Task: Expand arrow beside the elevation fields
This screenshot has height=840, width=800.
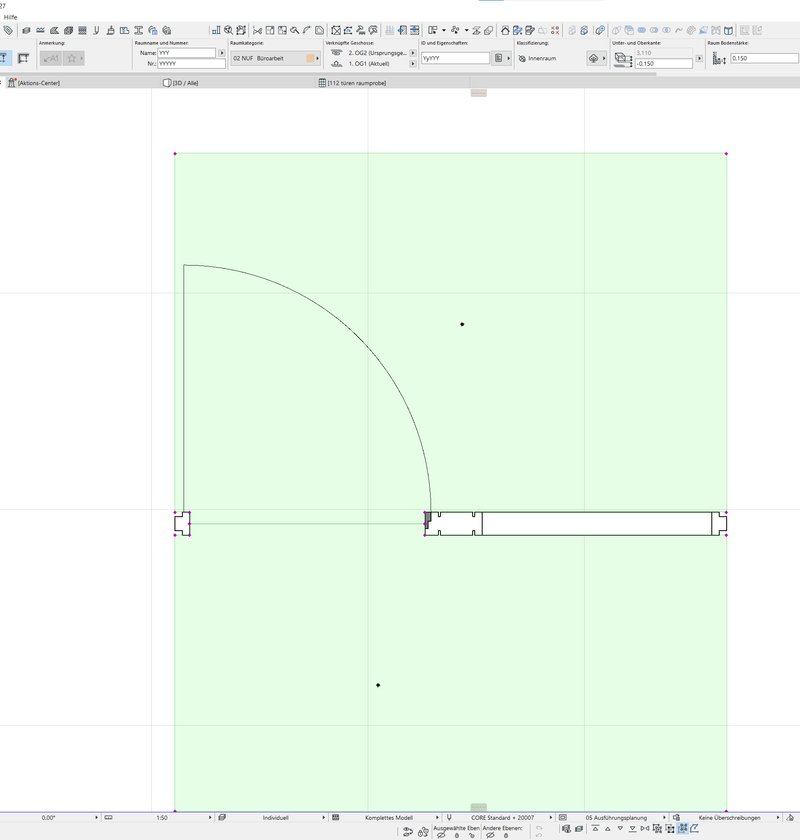Action: [x=699, y=58]
